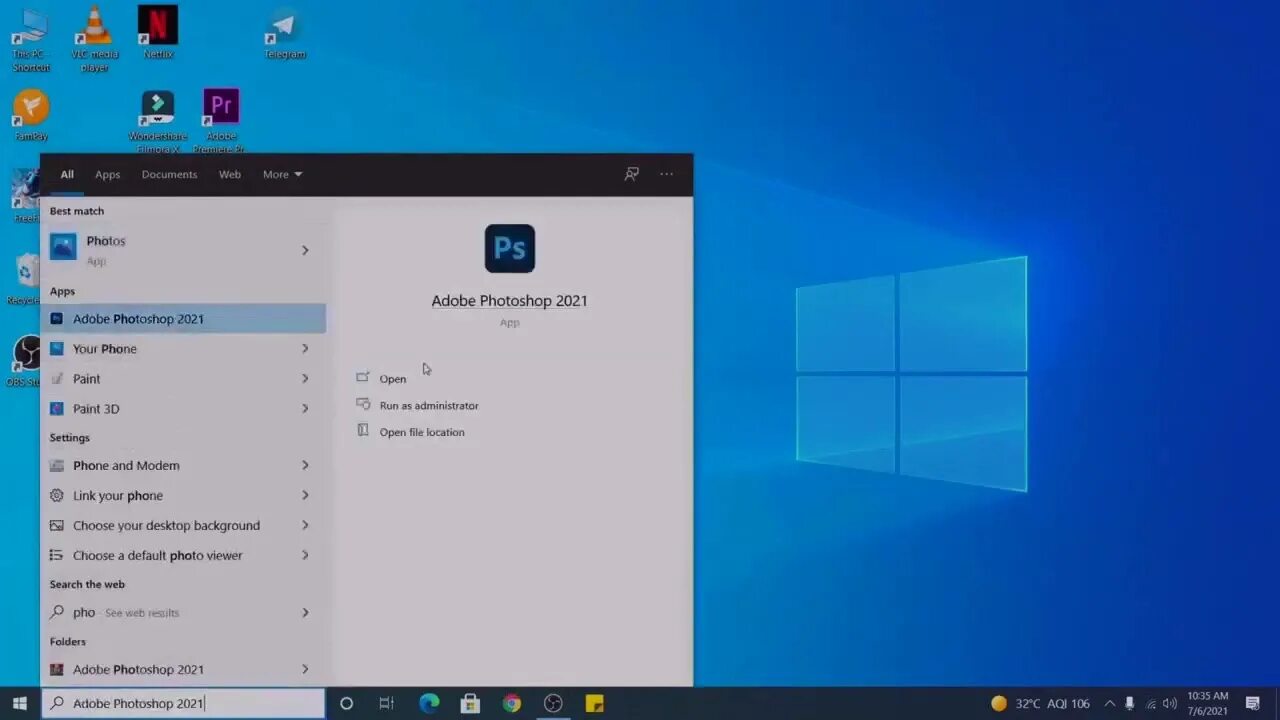The width and height of the screenshot is (1280, 720).
Task: Open Adobe Premiere Pro desktop icon
Action: pyautogui.click(x=221, y=121)
